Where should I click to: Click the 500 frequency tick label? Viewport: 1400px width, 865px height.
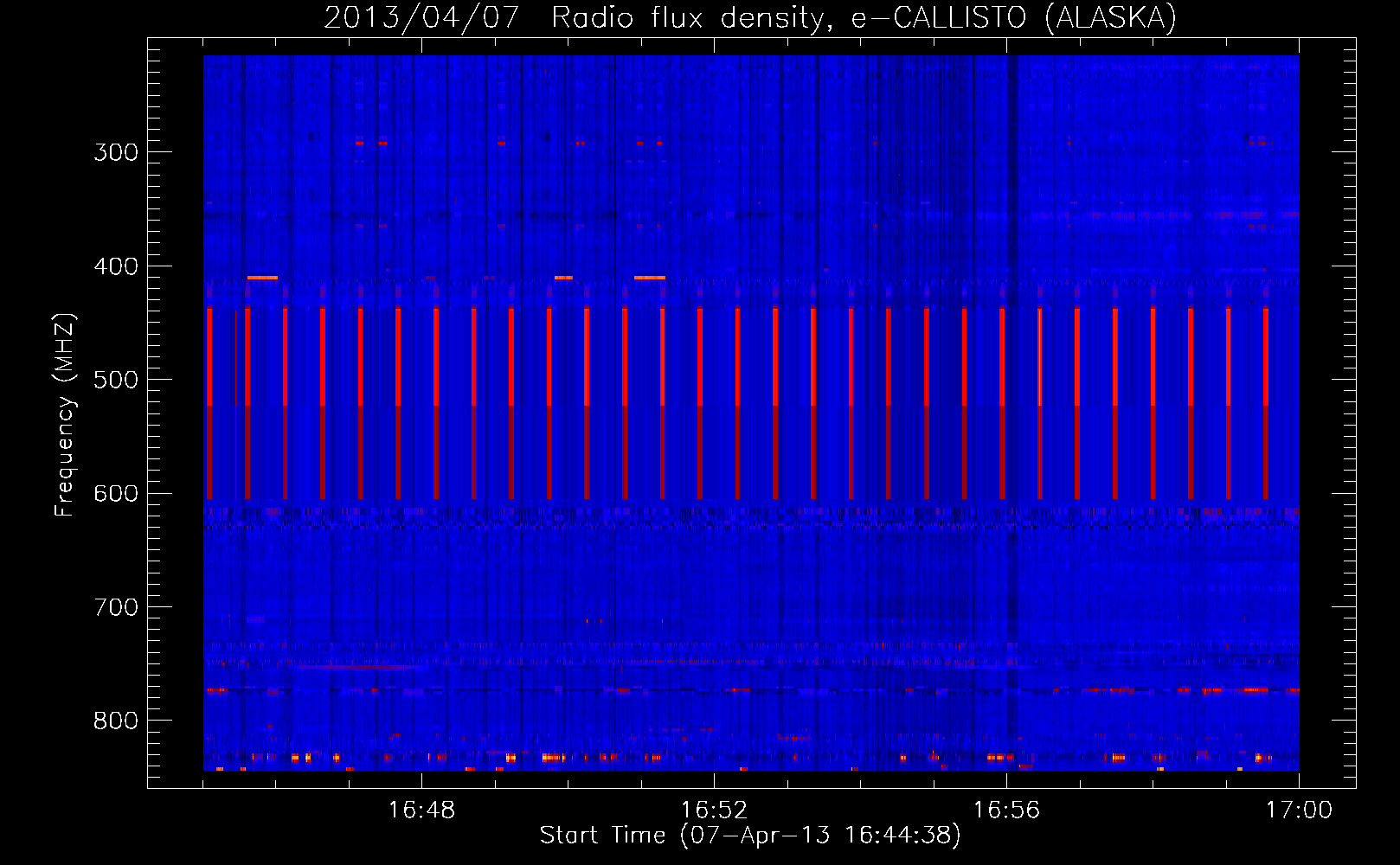pos(116,380)
